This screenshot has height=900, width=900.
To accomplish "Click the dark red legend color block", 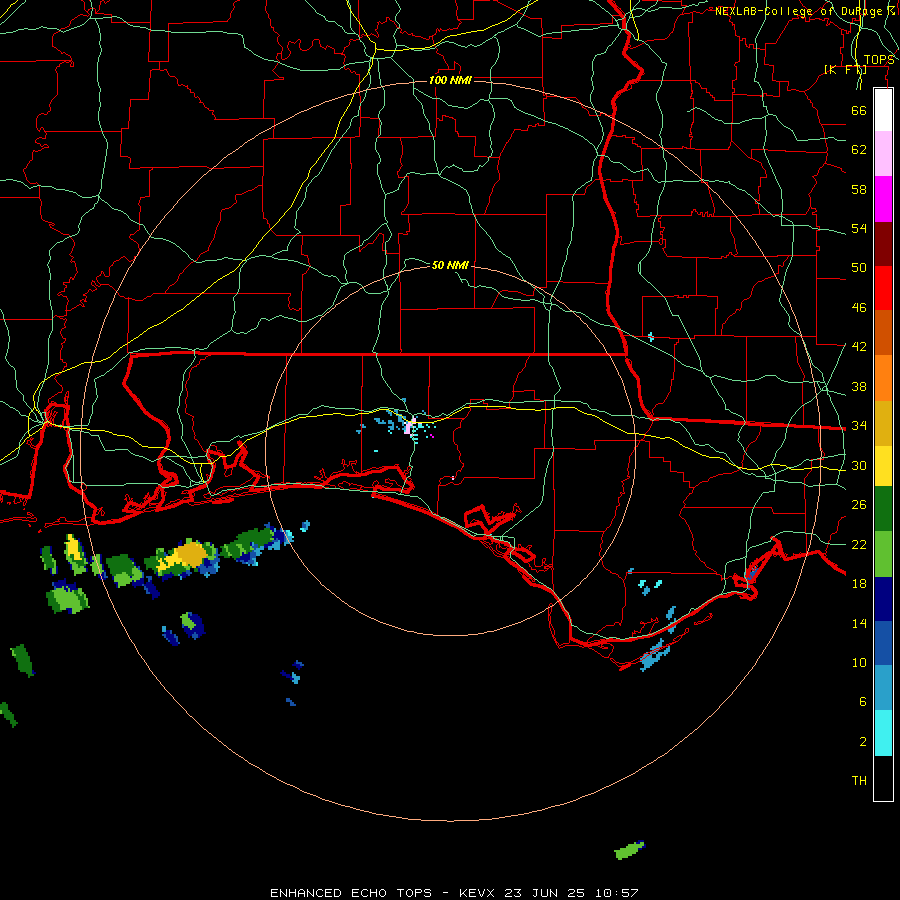I will 883,243.
